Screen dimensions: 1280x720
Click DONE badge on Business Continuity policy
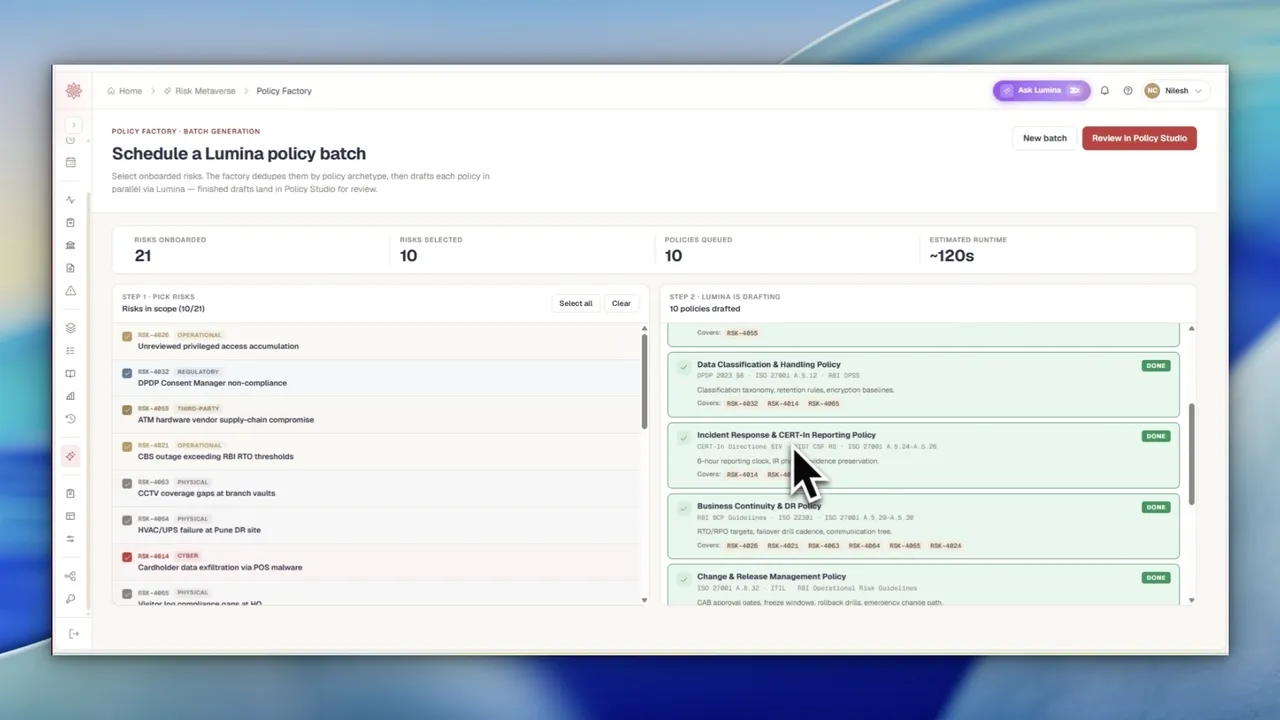(x=1156, y=507)
